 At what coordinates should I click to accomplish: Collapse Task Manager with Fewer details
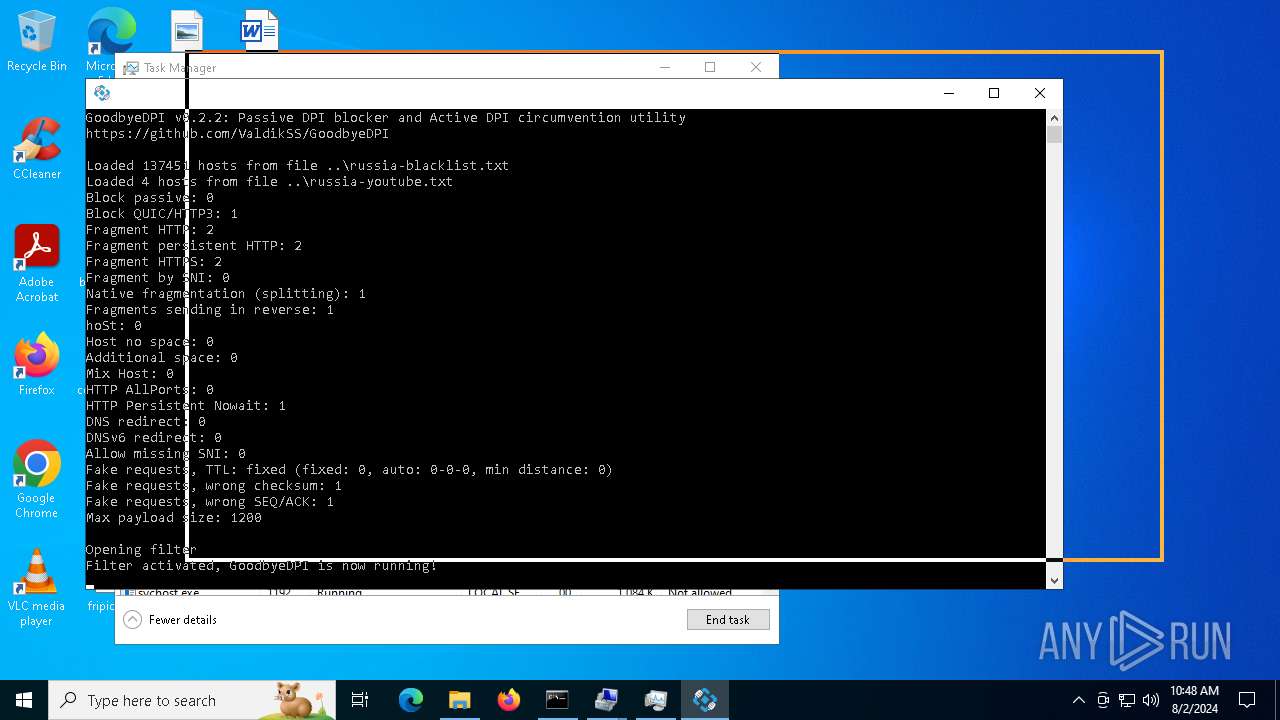170,620
